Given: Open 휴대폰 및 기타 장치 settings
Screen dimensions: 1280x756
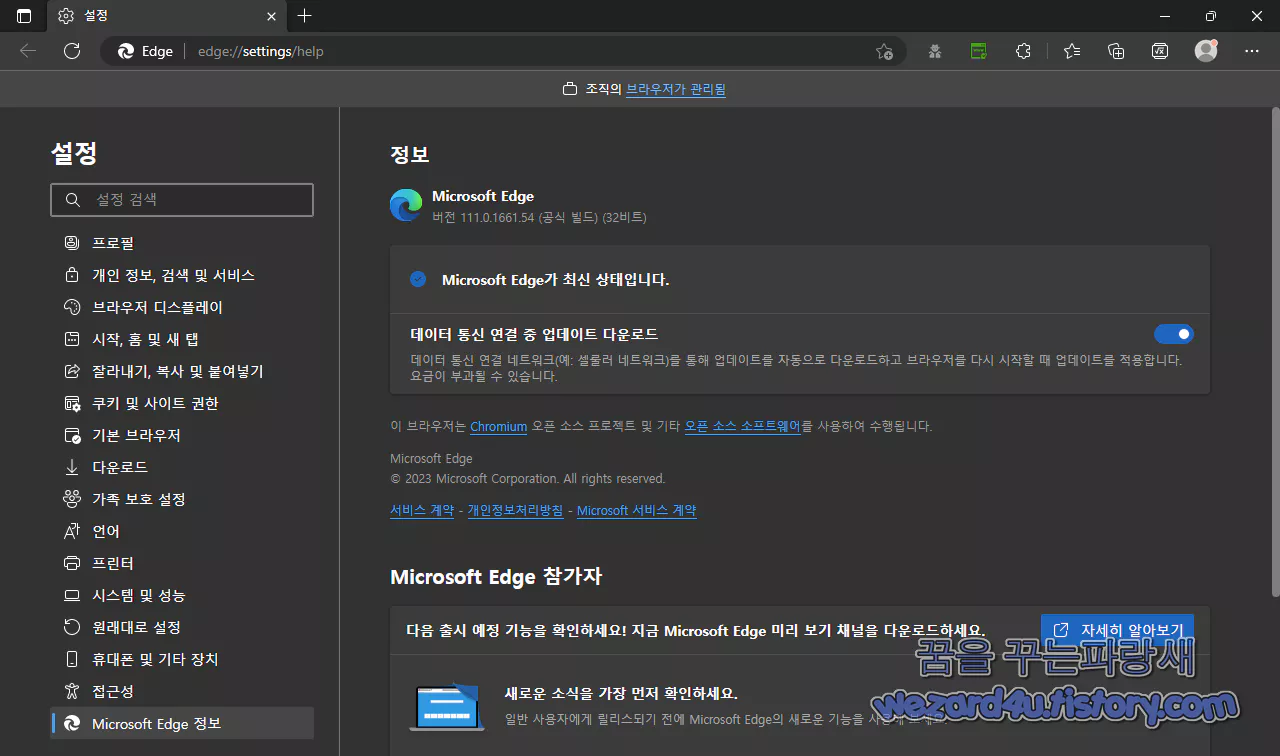Looking at the screenshot, I should [x=182, y=659].
